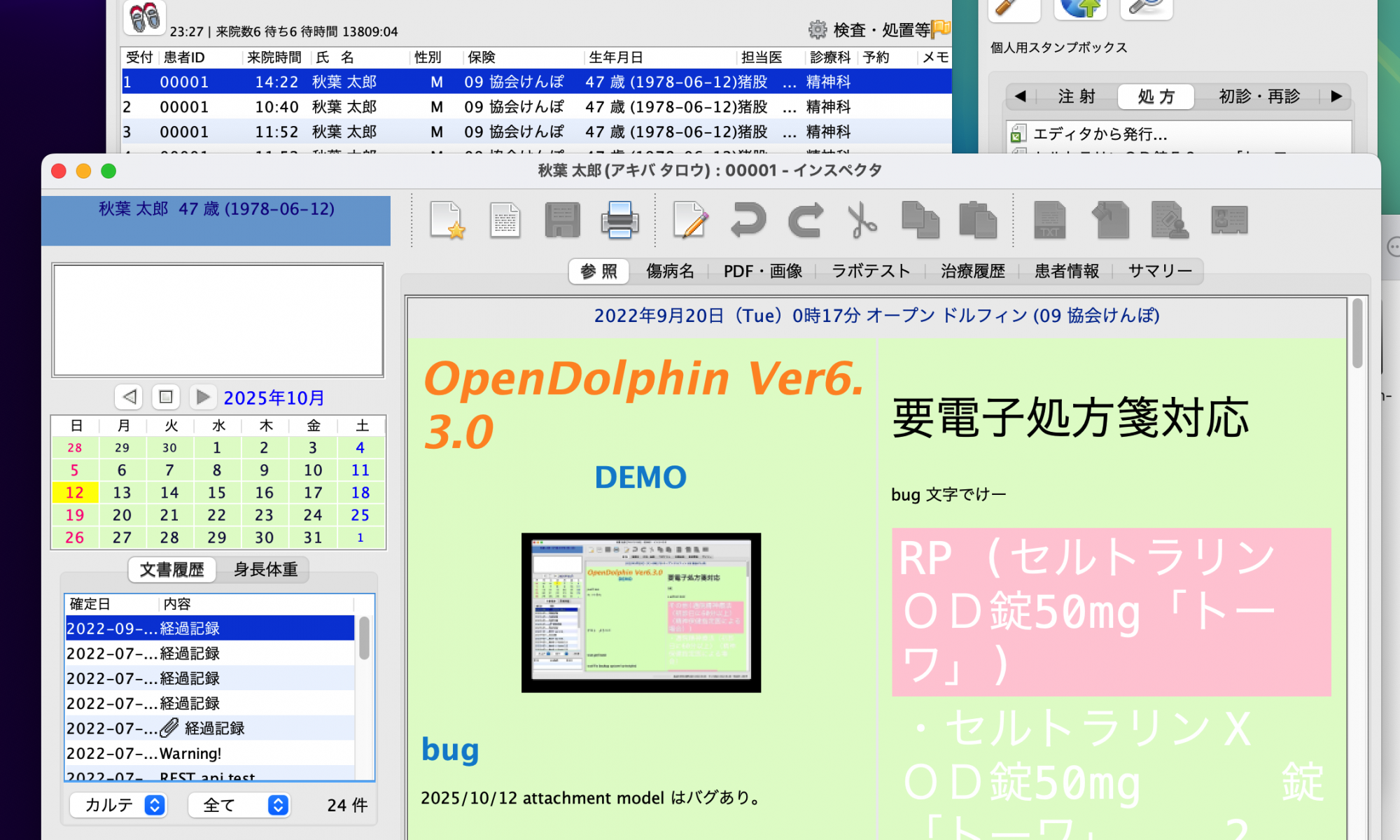Select the 身長体重 tab button

[265, 570]
